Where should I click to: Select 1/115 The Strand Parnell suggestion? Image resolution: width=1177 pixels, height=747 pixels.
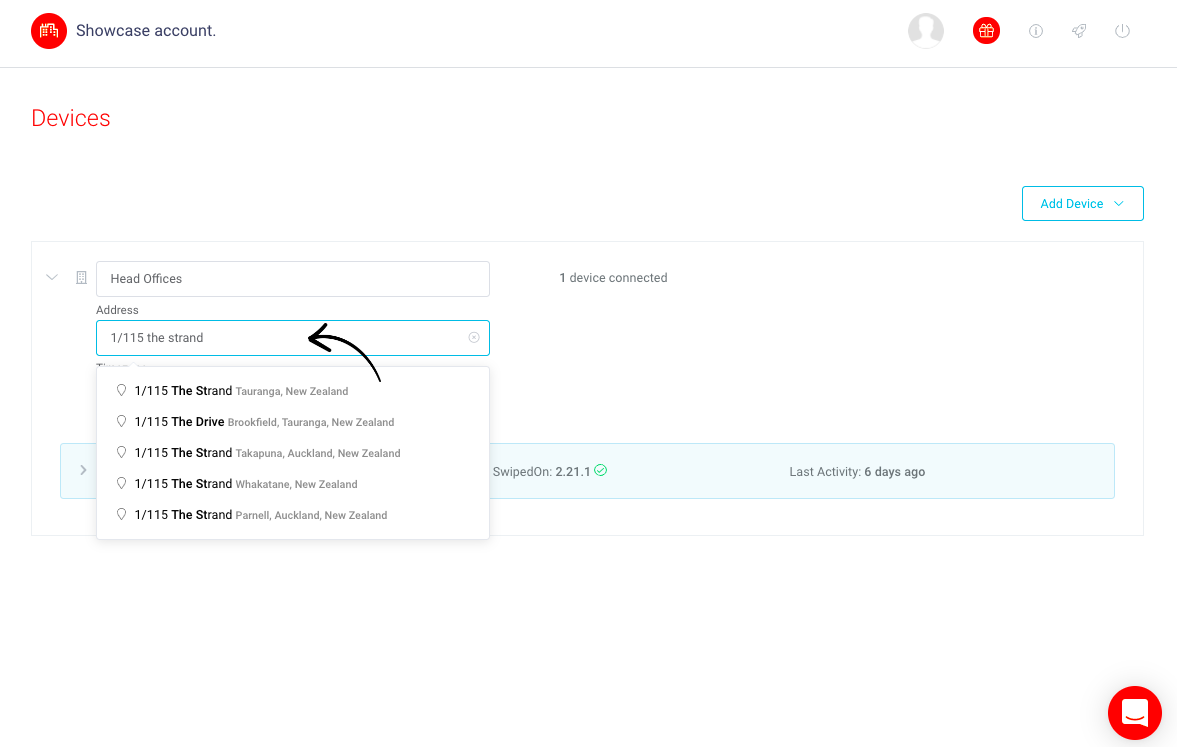tap(293, 515)
